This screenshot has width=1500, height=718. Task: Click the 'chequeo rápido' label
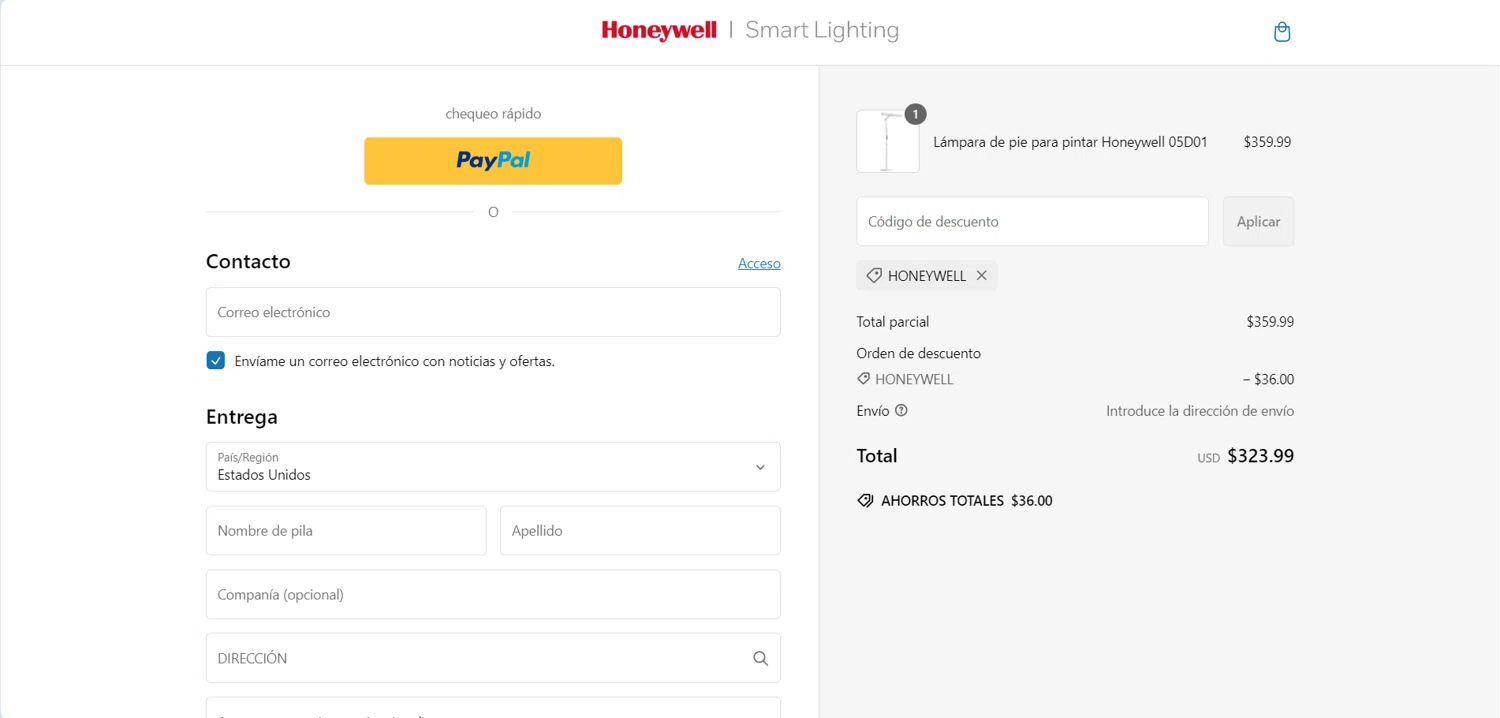tap(493, 114)
